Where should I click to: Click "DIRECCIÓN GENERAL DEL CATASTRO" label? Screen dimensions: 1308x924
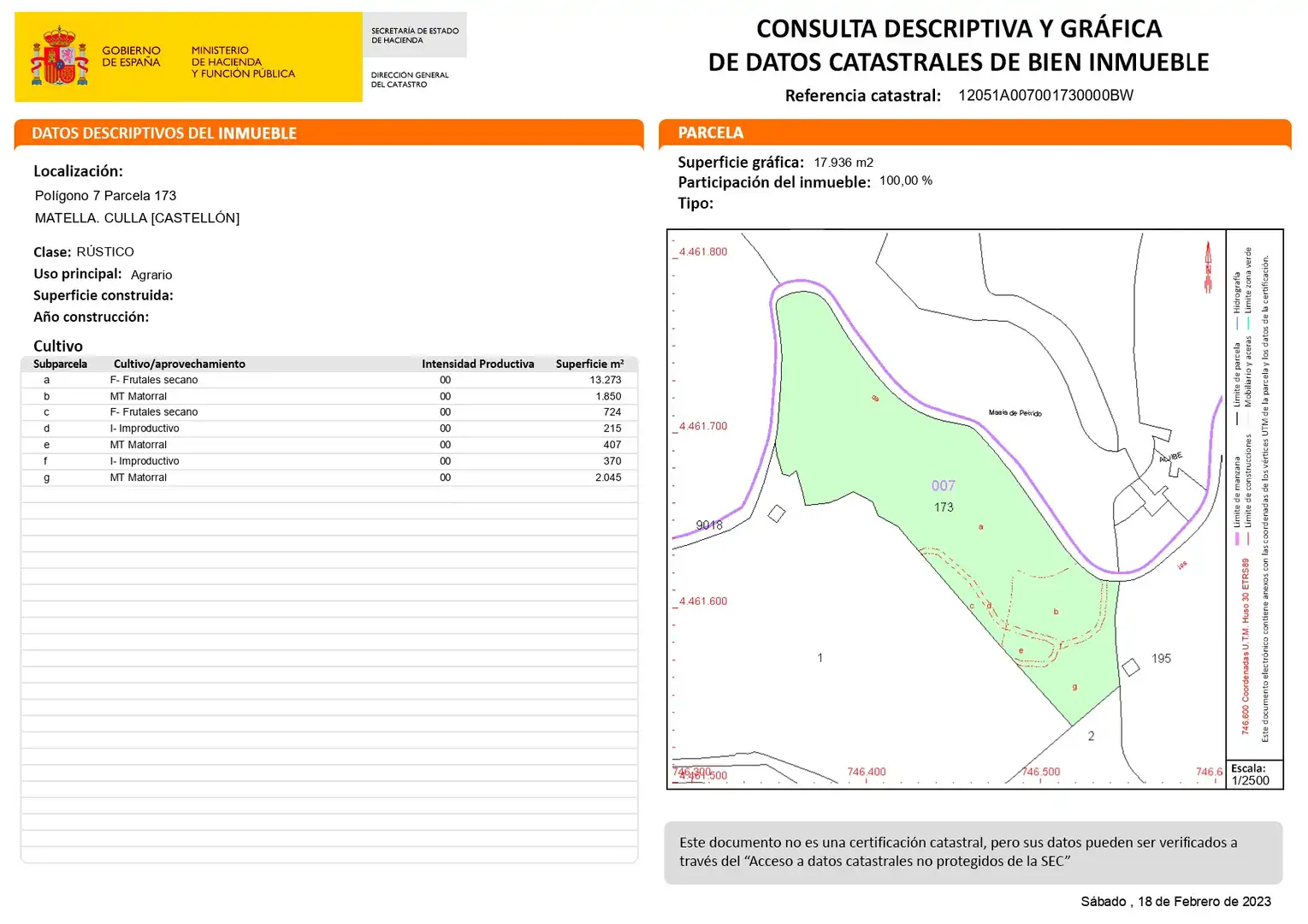(410, 80)
